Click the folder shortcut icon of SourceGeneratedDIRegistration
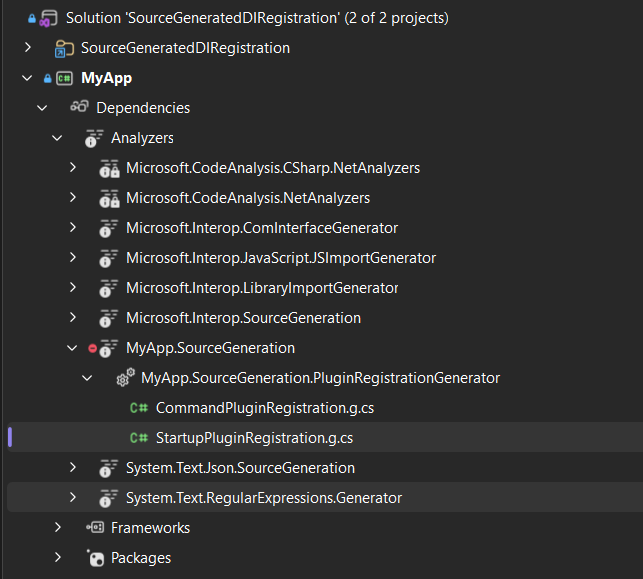 [64, 48]
